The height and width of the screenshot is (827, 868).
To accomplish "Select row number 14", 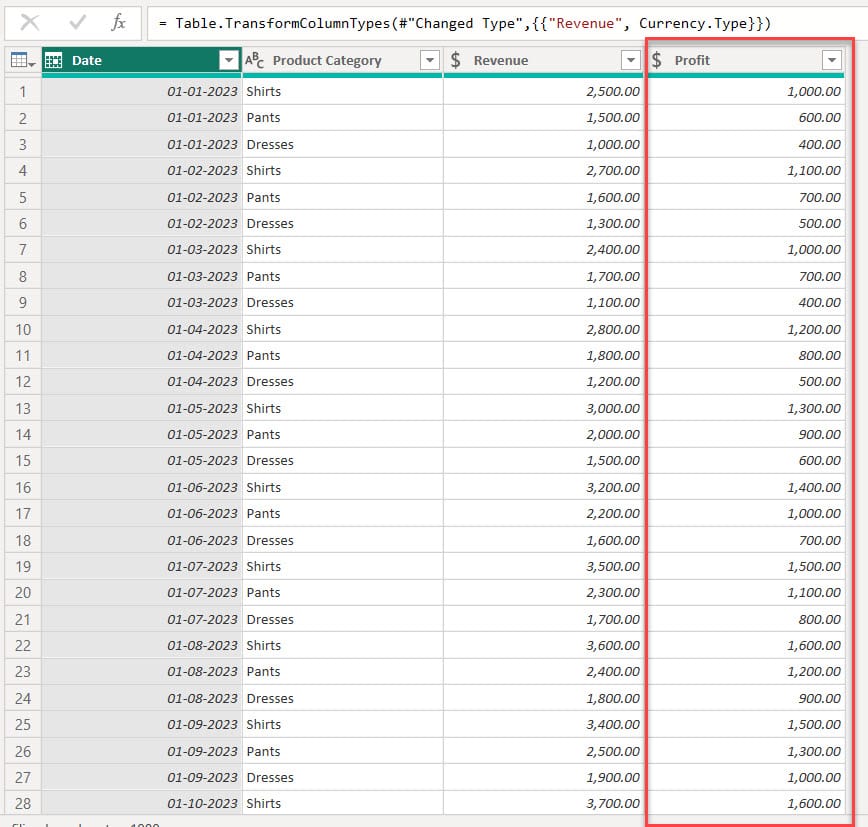I will tap(23, 435).
